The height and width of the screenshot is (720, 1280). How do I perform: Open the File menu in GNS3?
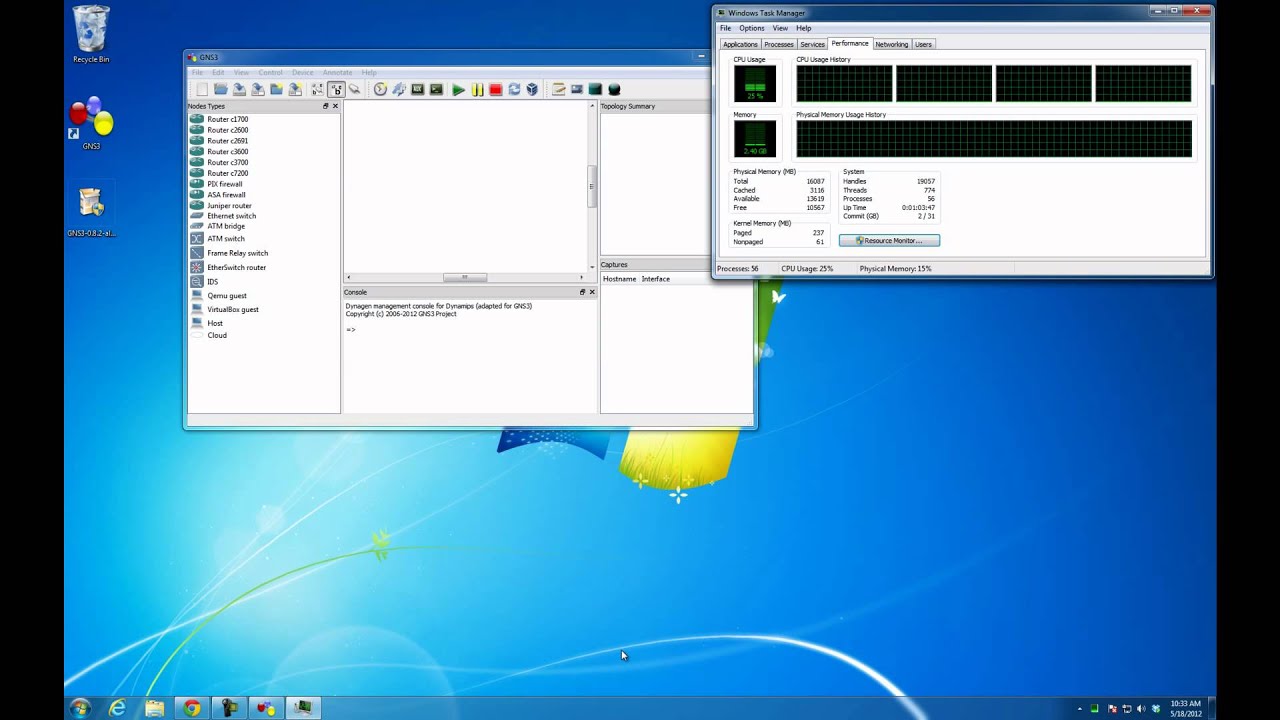[197, 72]
